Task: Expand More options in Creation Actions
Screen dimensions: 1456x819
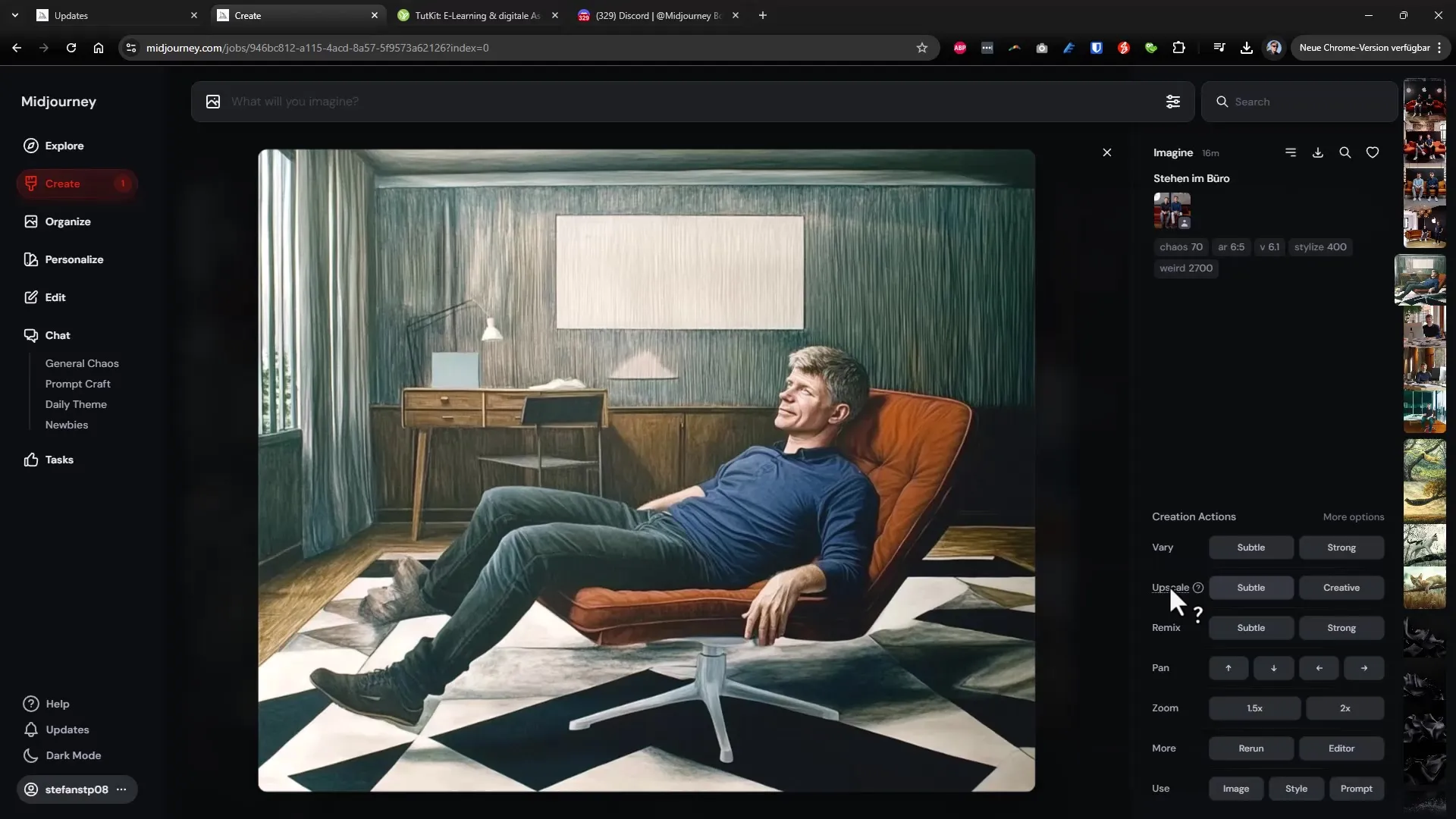Action: pos(1354,517)
